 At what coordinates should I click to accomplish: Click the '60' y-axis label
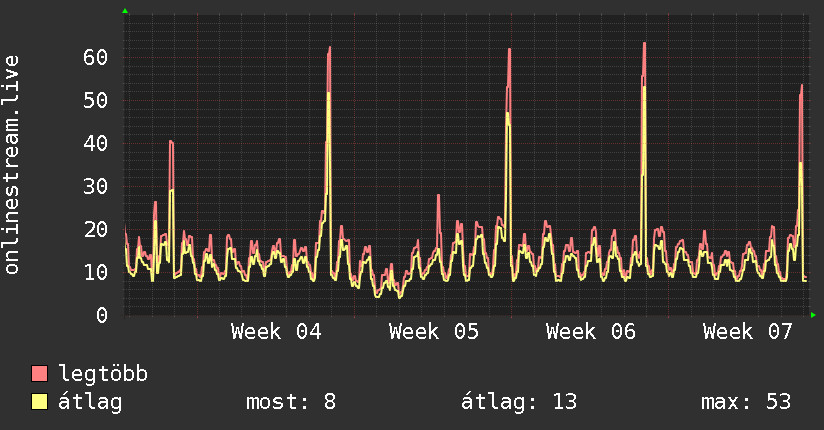[x=95, y=57]
